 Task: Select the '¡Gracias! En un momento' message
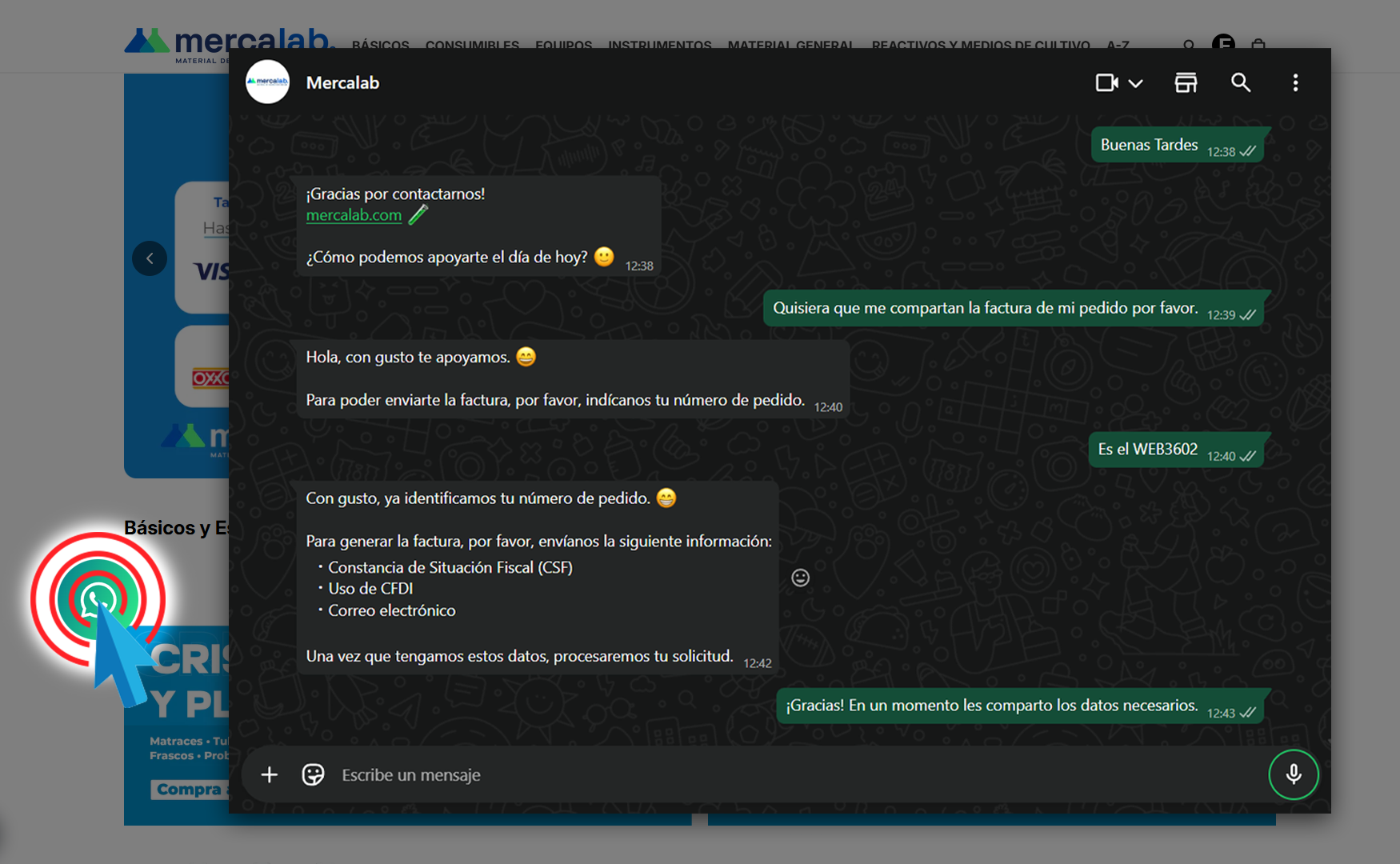pos(1020,706)
